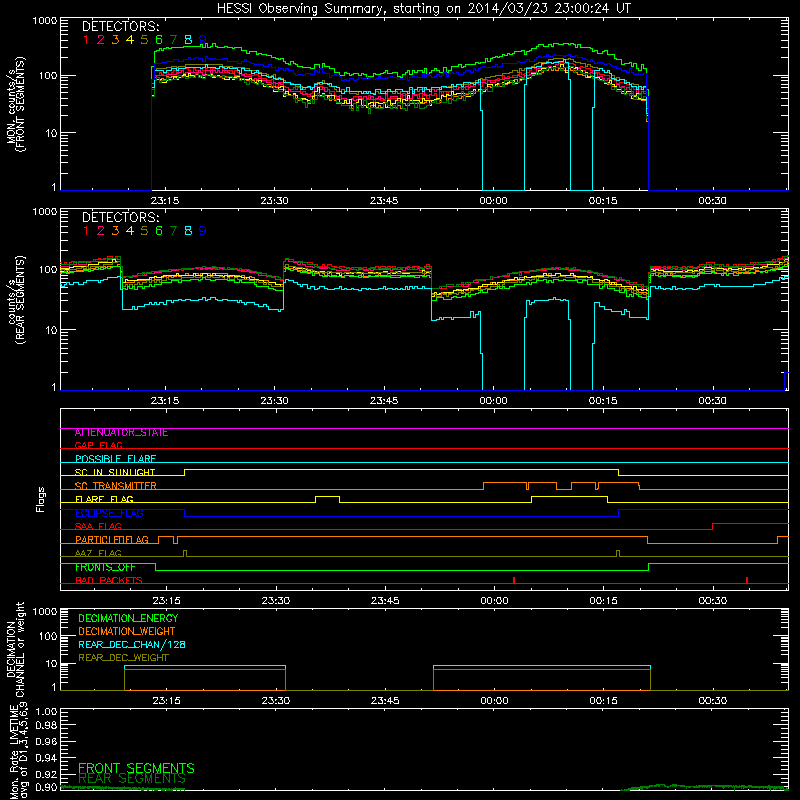800x800 pixels.
Task: Click 23:30 tick under decimation plot
Action: tap(276, 701)
